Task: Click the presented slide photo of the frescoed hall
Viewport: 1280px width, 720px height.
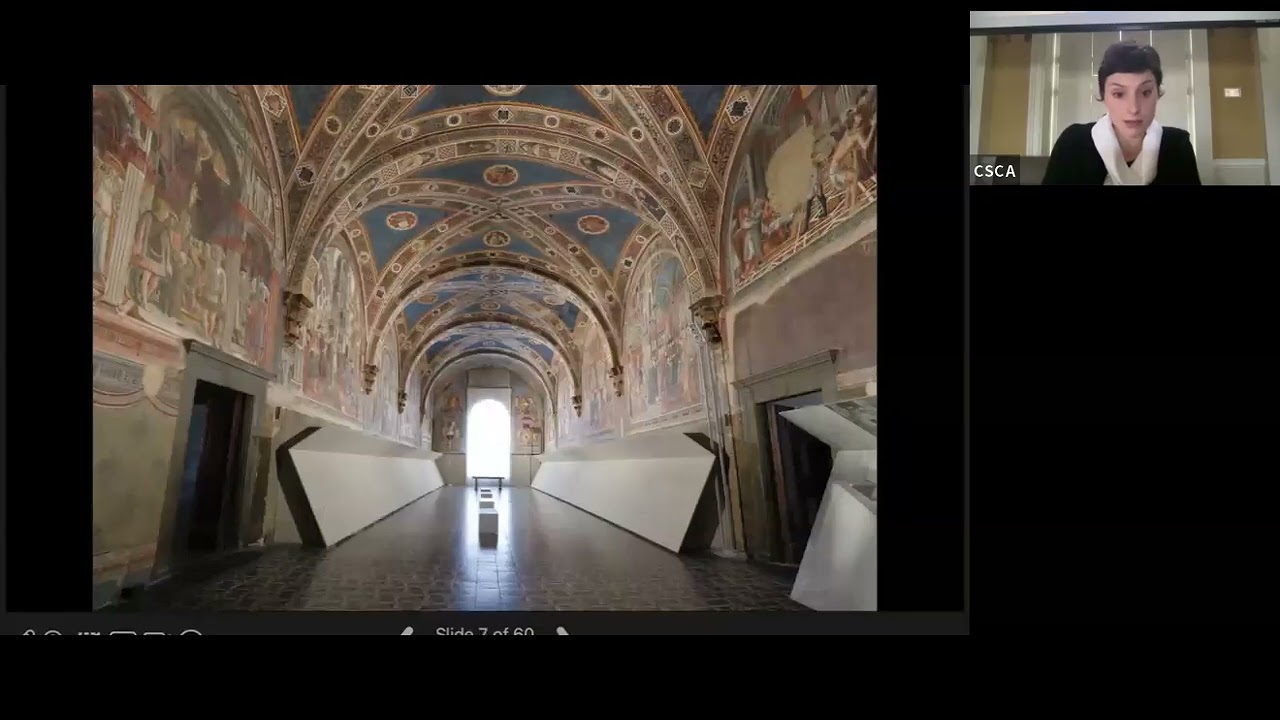Action: [485, 347]
